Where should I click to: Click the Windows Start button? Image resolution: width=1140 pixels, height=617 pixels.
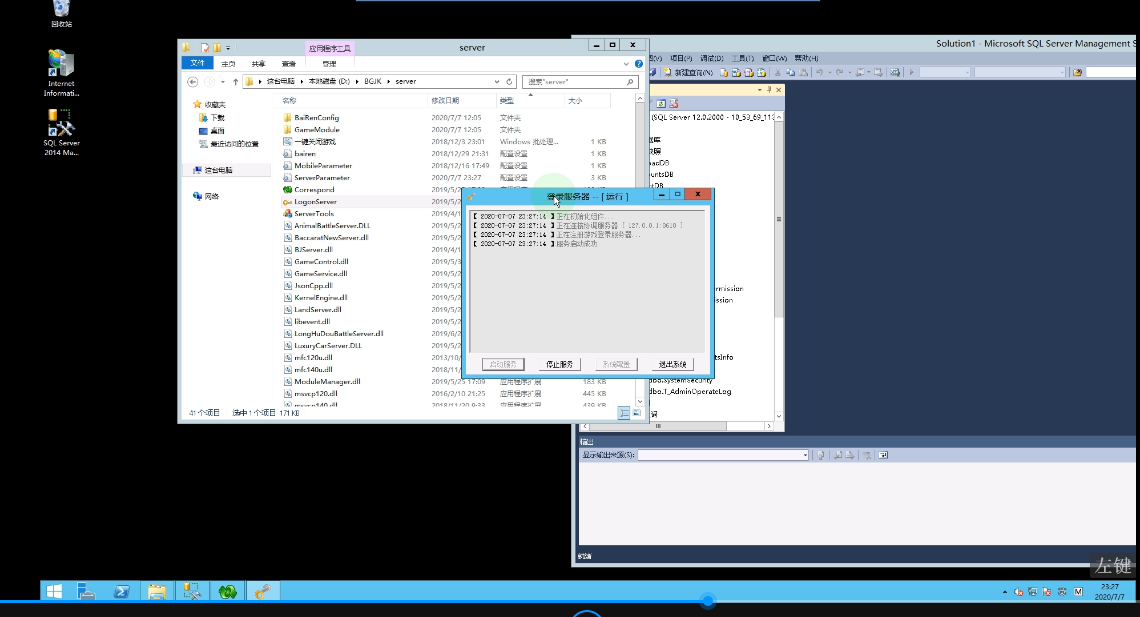click(53, 592)
